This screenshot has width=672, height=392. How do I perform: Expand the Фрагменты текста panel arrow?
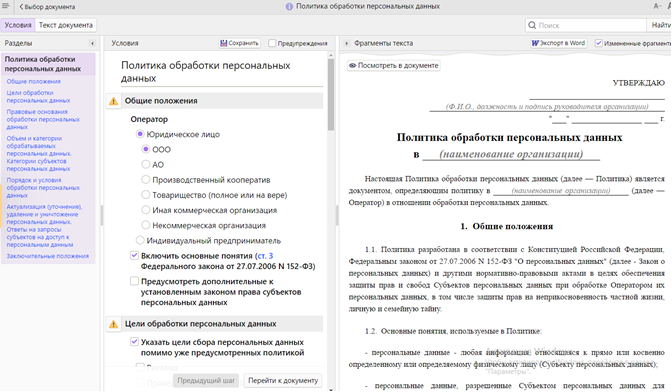coord(346,43)
